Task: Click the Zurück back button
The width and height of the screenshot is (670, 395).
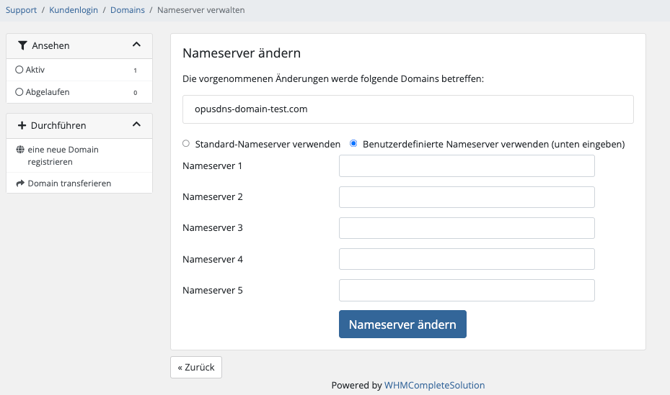Action: point(196,367)
